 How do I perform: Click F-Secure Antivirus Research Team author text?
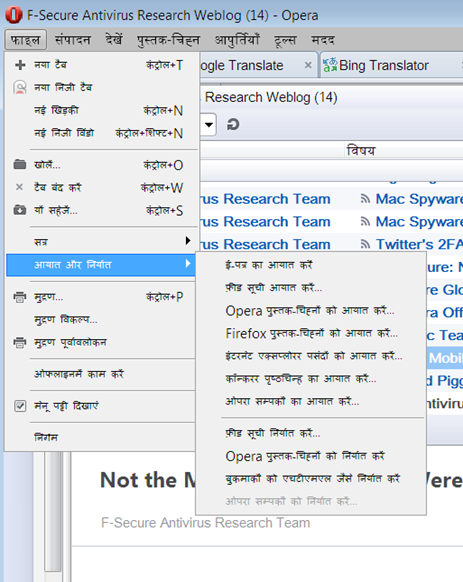pos(205,523)
